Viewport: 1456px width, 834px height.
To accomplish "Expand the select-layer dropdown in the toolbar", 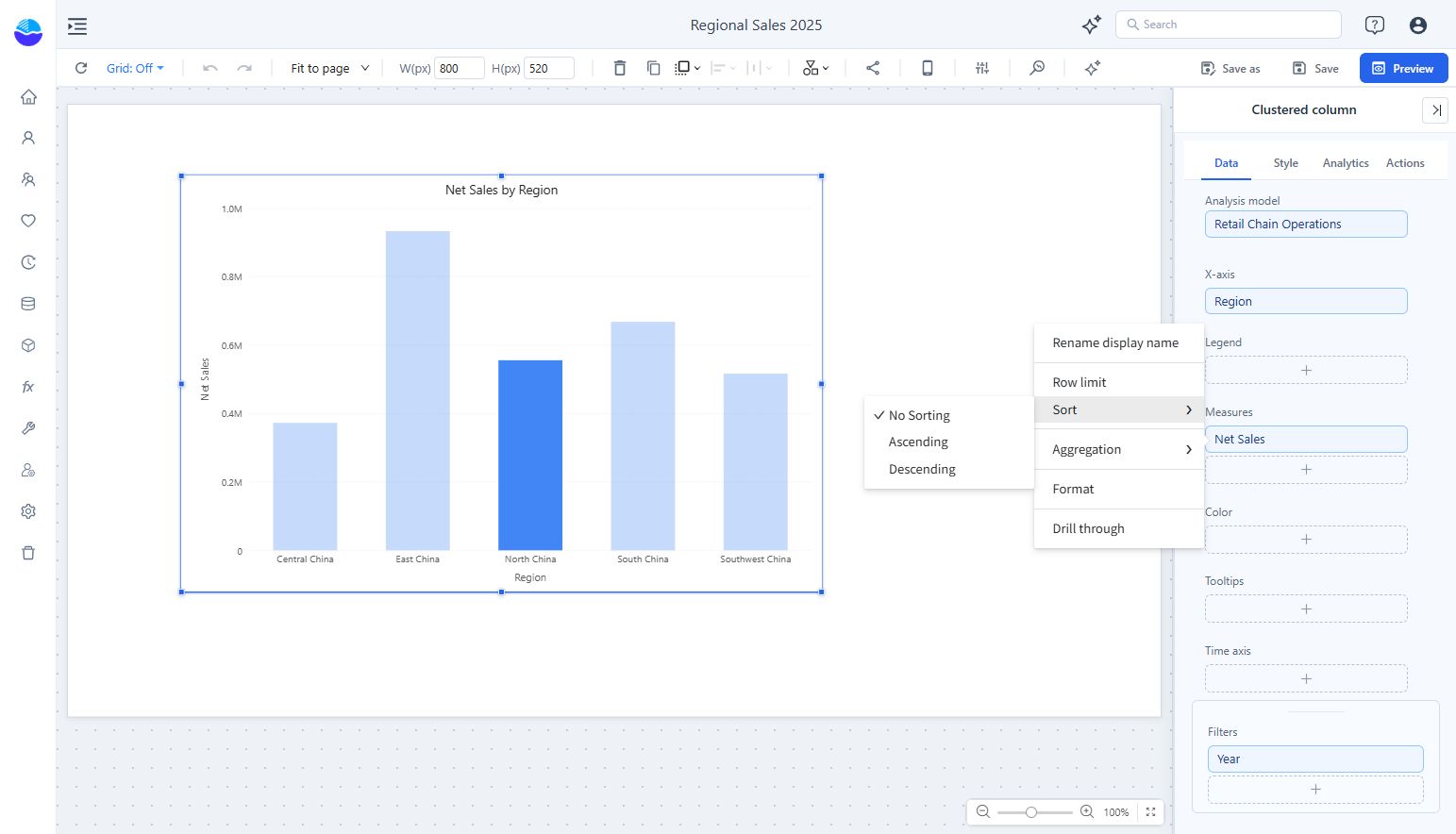I will [688, 68].
